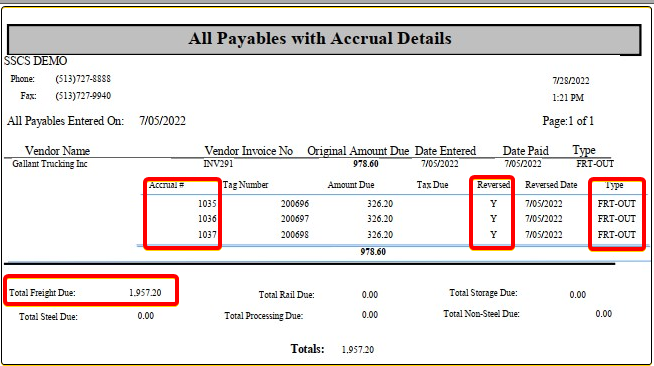
Task: Click the report time 1:21 PM
Action: tap(568, 98)
